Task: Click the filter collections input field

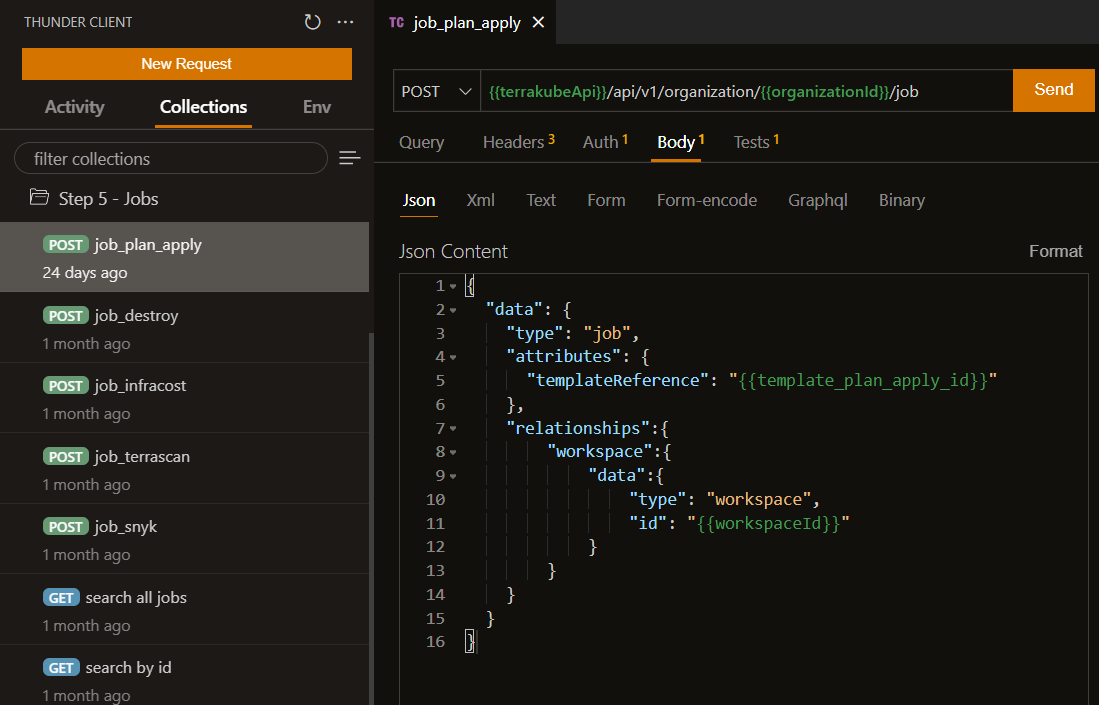Action: tap(170, 158)
